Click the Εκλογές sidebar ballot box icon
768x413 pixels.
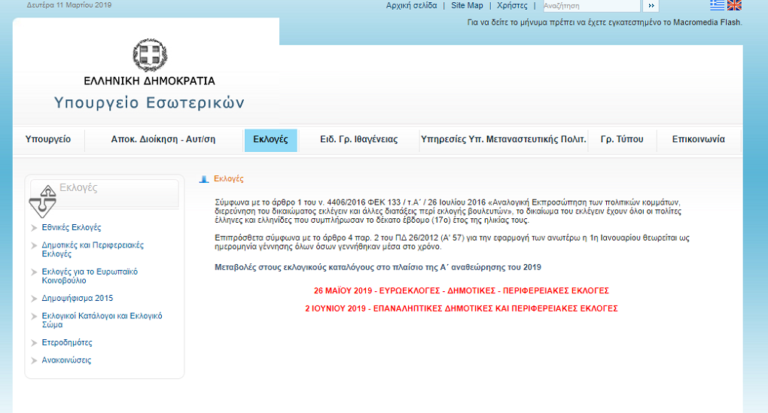click(43, 201)
